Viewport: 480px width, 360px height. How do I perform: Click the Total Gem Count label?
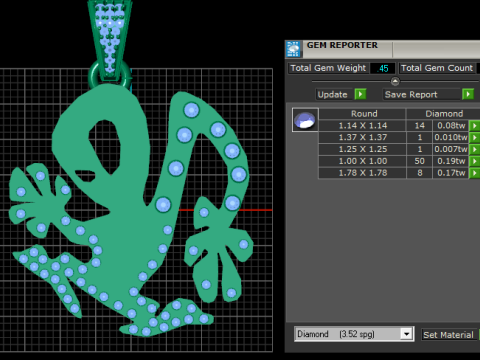(x=437, y=68)
